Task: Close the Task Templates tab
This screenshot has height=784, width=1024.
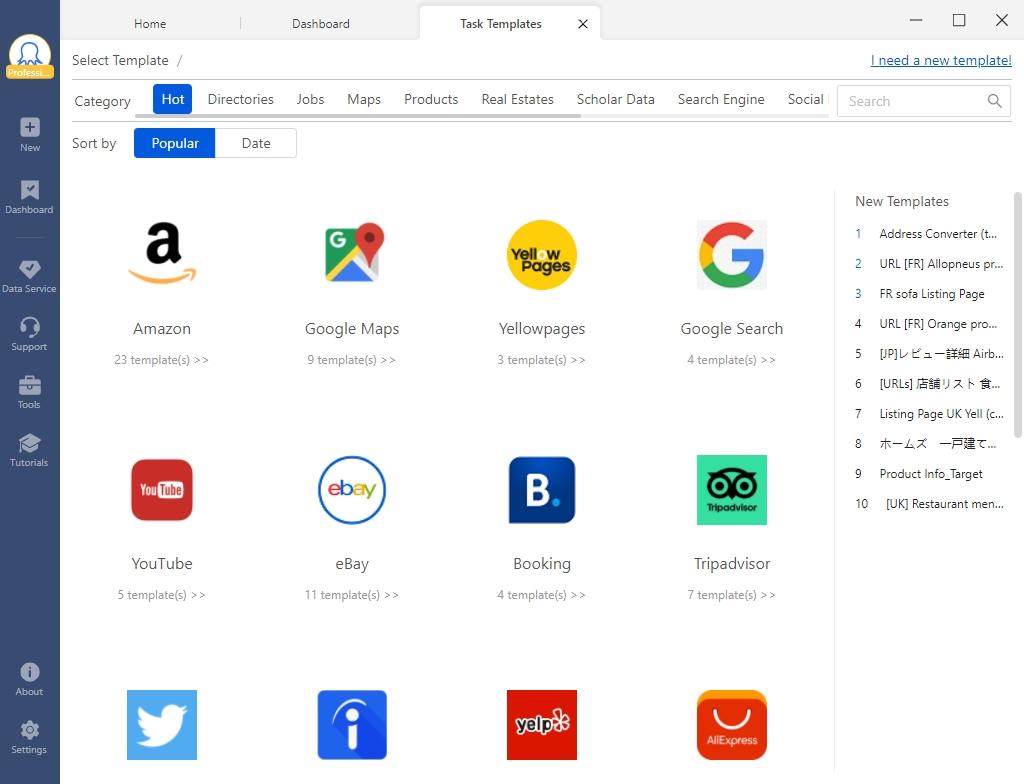Action: coord(583,24)
